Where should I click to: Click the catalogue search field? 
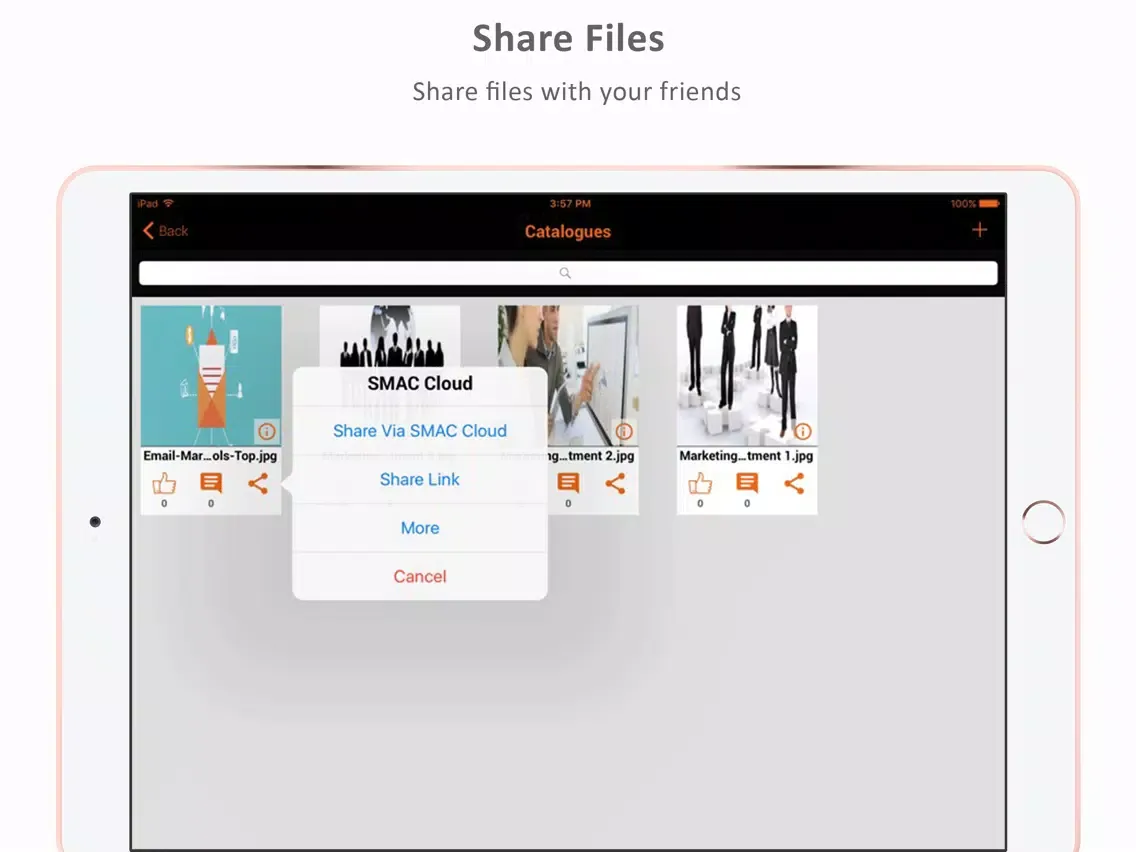pos(568,273)
